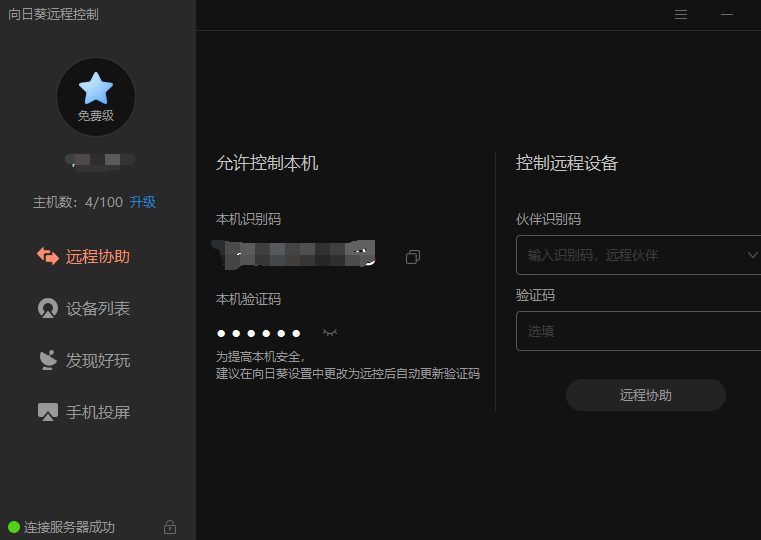Click the 连接服务器成功 status text
Image resolution: width=761 pixels, height=540 pixels.
click(69, 527)
